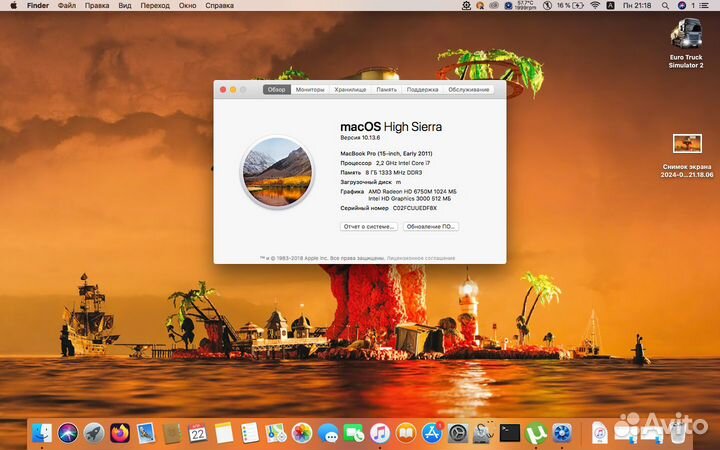
Task: Launch iTunes from the Dock
Action: tap(380, 433)
